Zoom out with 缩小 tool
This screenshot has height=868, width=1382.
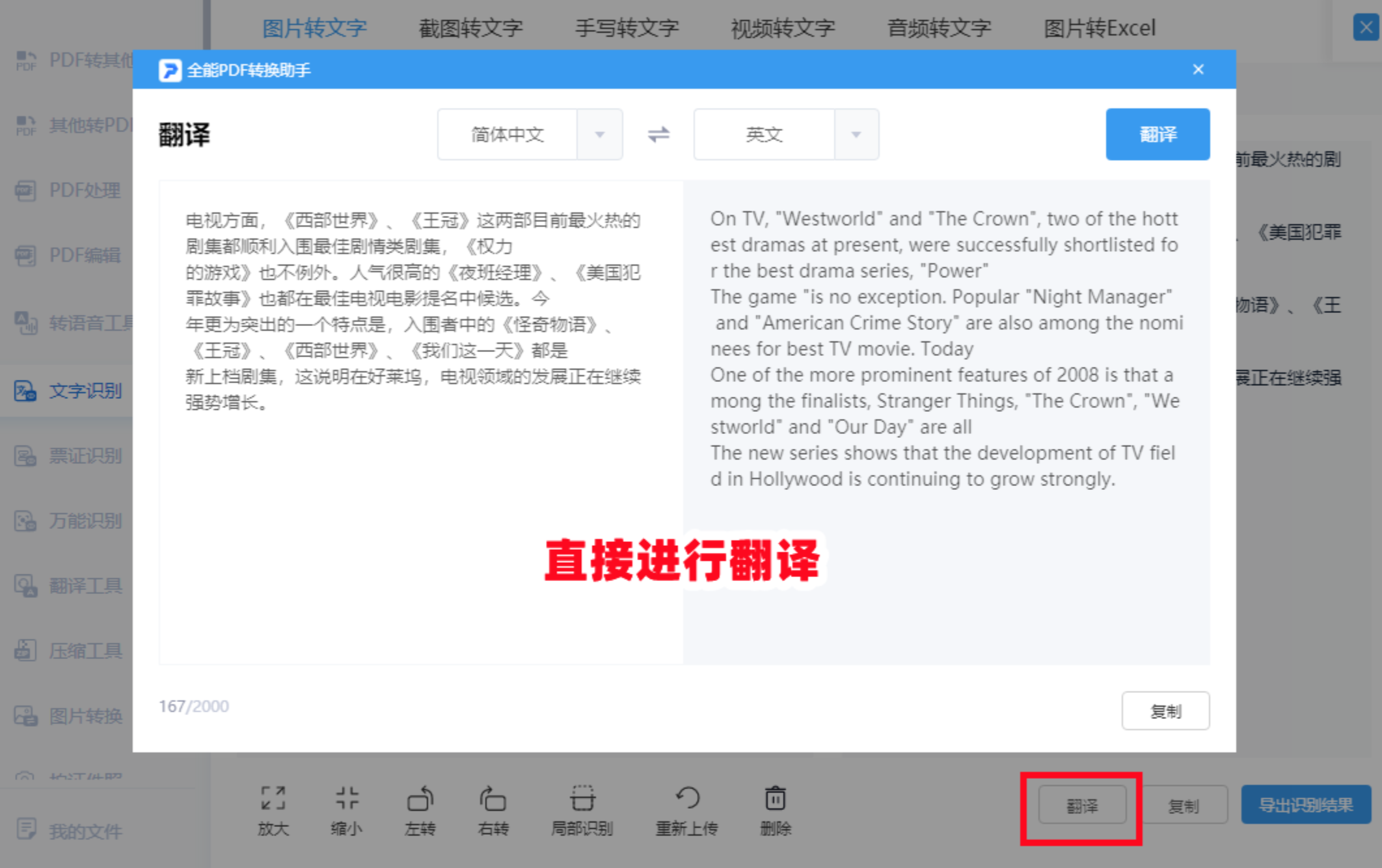pos(347,810)
